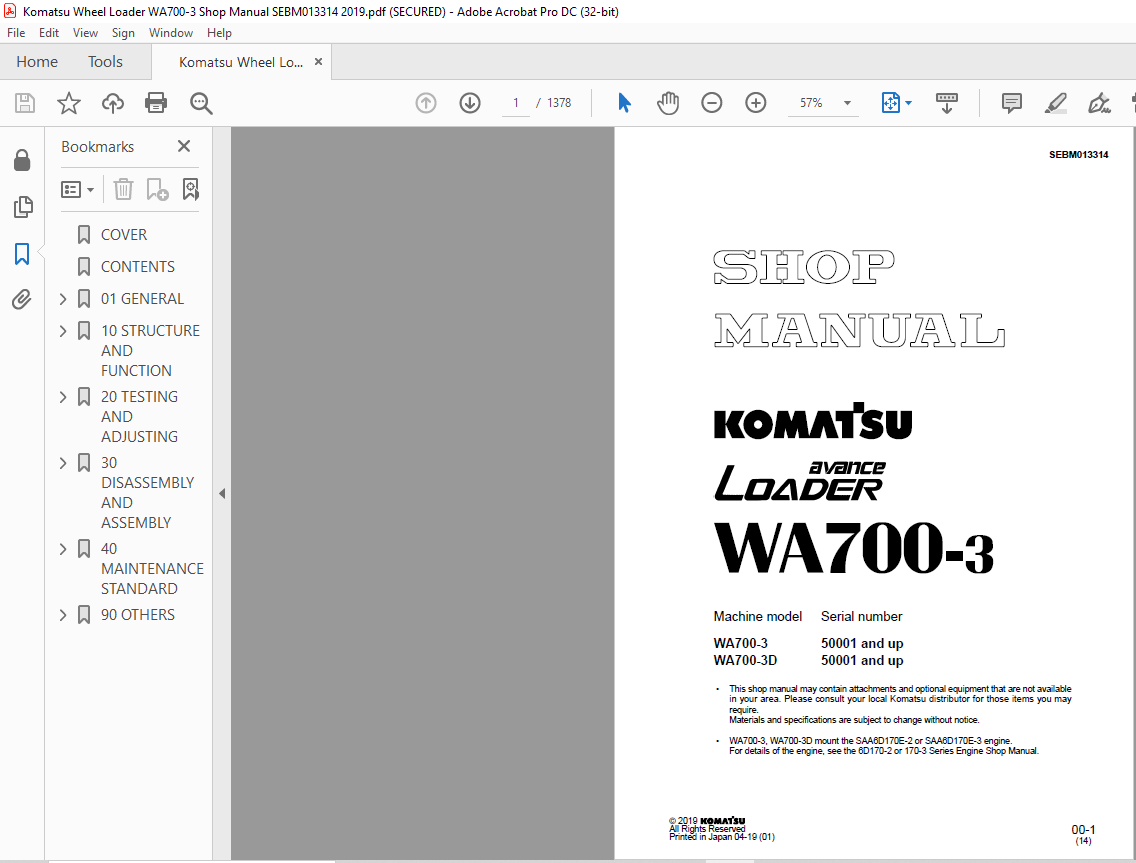Open the Help menu
Image resolution: width=1136 pixels, height=863 pixels.
[219, 33]
